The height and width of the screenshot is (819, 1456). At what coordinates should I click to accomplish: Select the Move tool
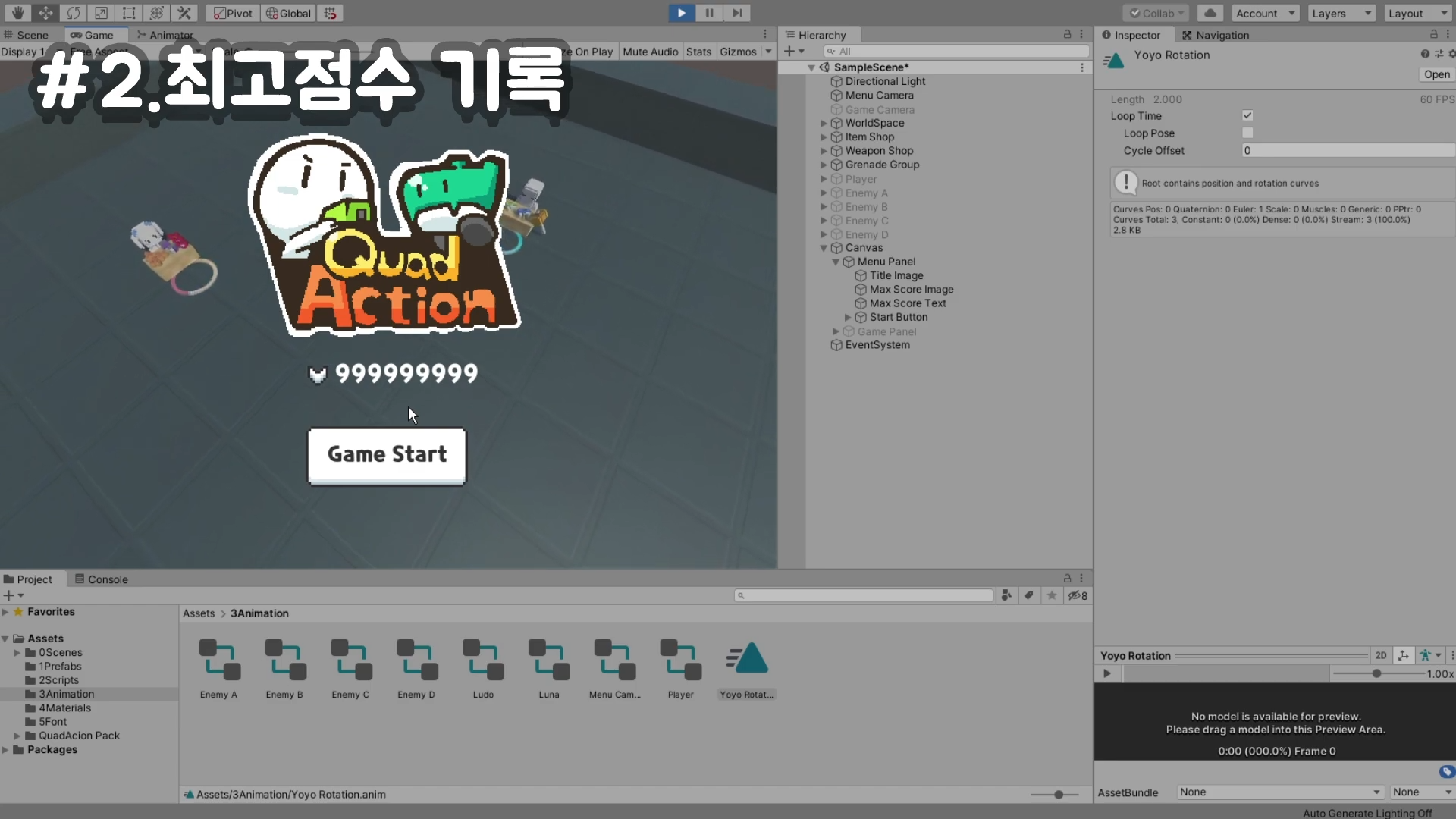point(45,13)
